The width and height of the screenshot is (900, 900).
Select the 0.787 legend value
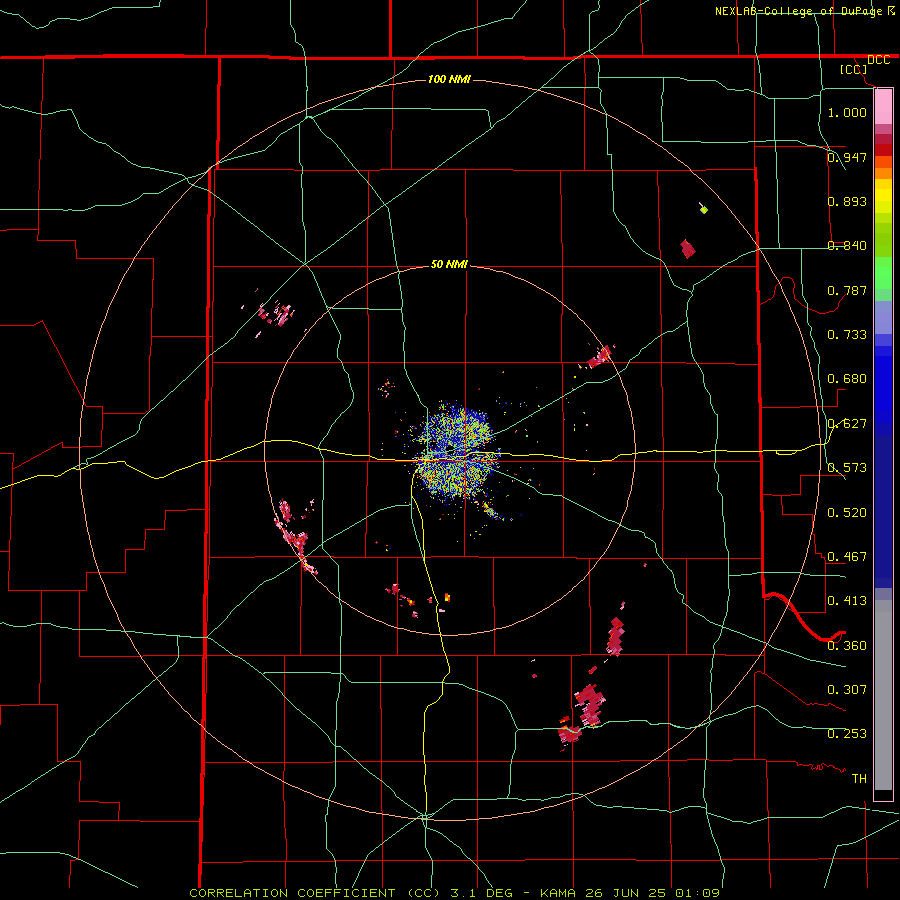click(847, 290)
